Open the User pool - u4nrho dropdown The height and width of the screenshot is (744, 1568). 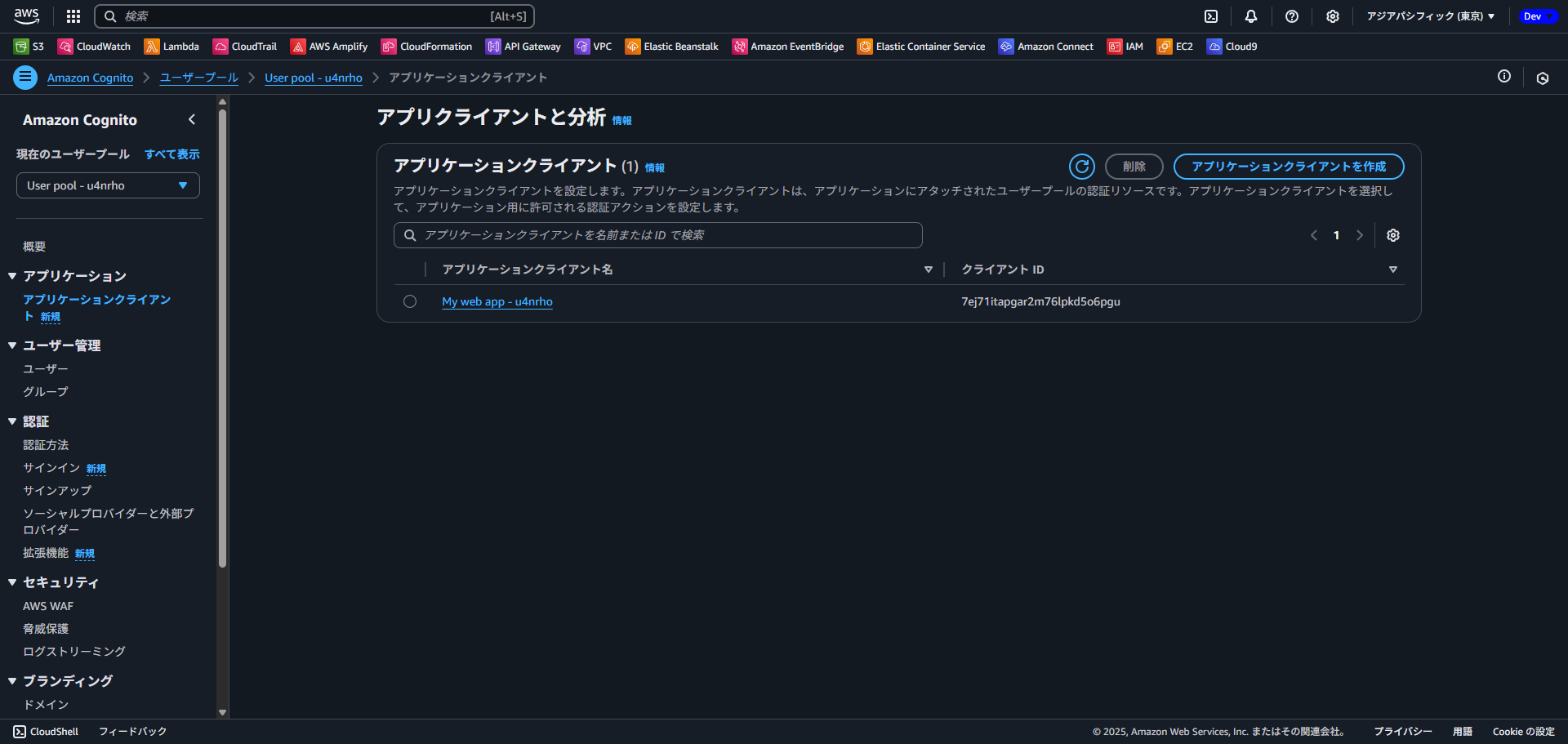point(108,185)
